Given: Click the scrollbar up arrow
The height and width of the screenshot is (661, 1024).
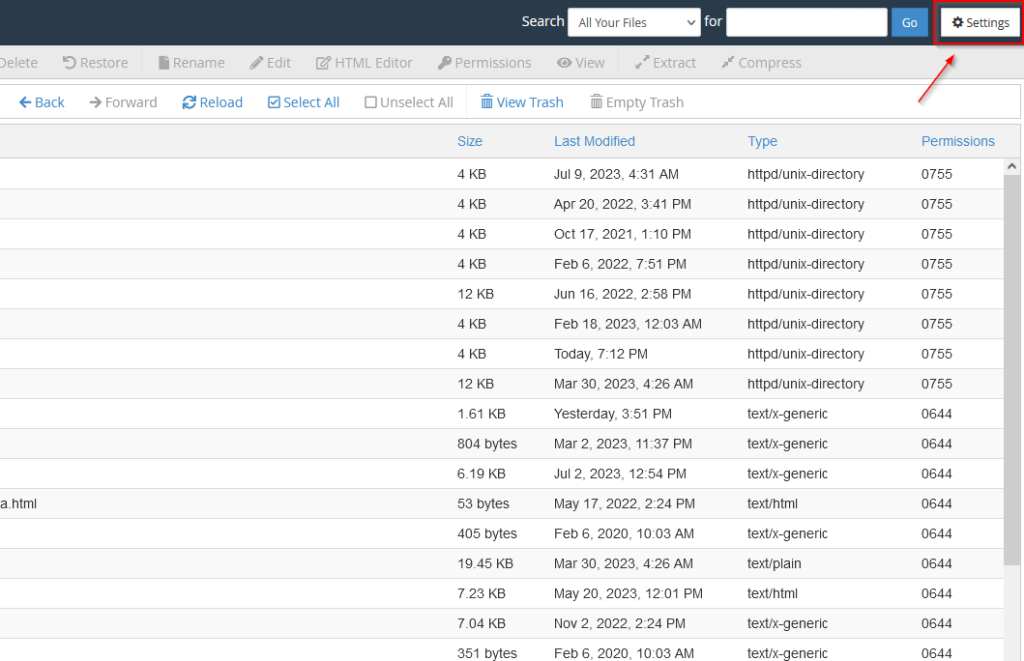Looking at the screenshot, I should pos(1012,167).
